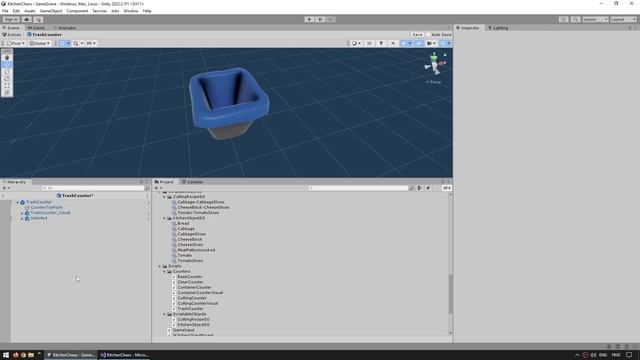This screenshot has height=360, width=640.
Task: Open the undo history icon
Action: 564,19
